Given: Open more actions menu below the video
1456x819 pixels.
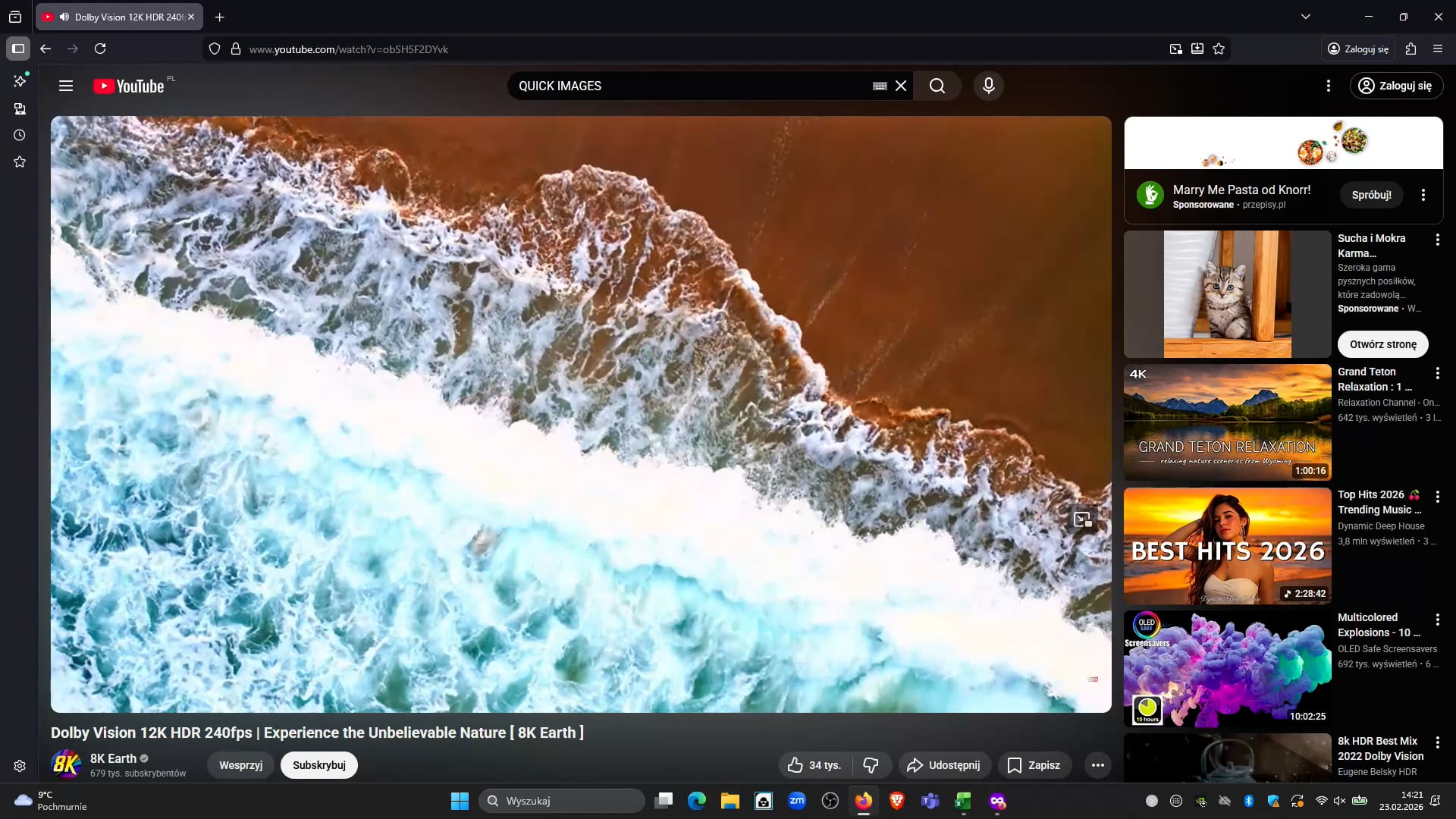Looking at the screenshot, I should pyautogui.click(x=1097, y=765).
